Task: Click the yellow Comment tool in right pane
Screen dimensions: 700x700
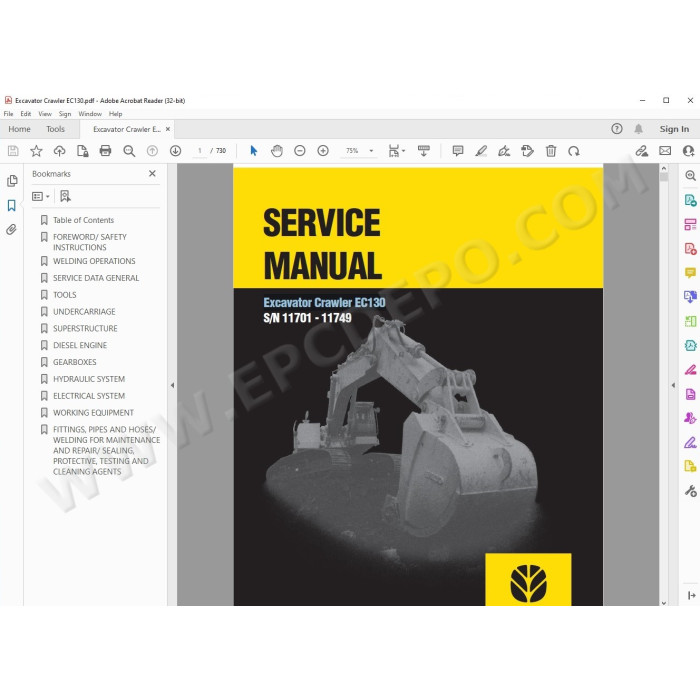Action: coord(690,272)
